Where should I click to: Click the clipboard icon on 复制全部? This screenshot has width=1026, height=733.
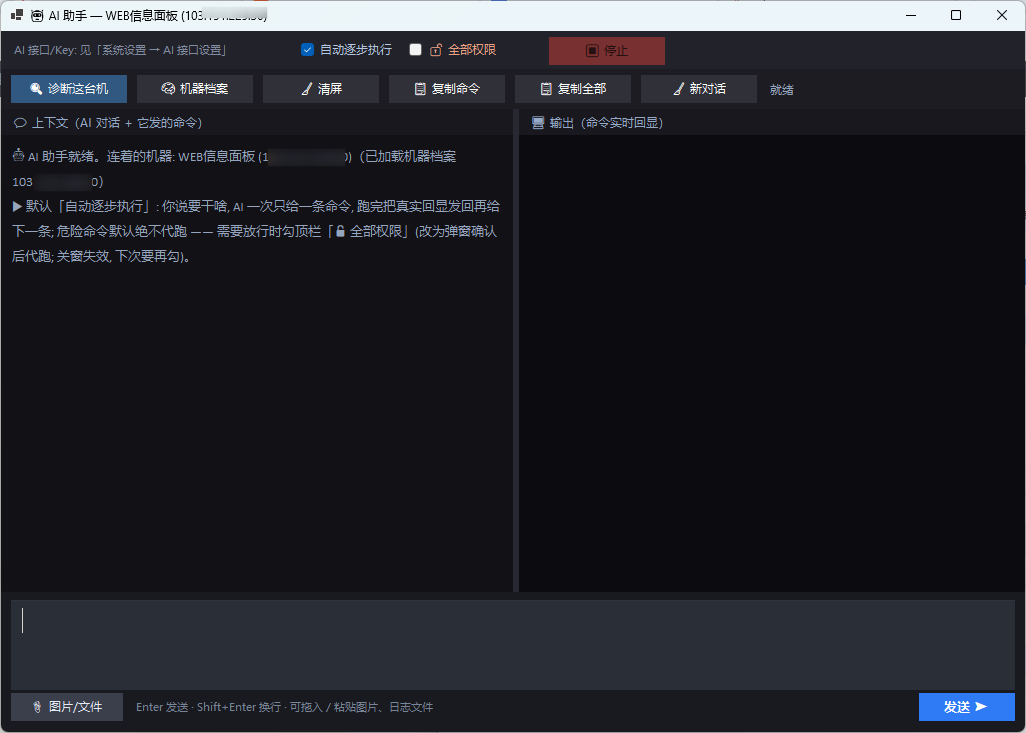coord(546,89)
